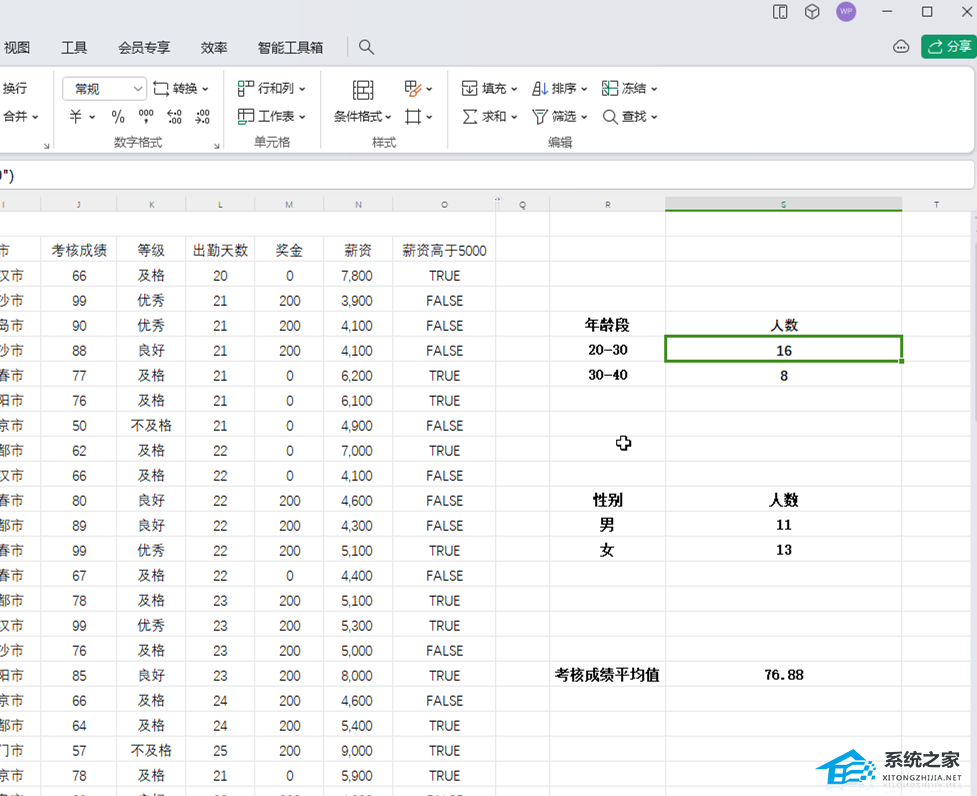
Task: Open 行和列 rows and columns menu
Action: tap(272, 88)
